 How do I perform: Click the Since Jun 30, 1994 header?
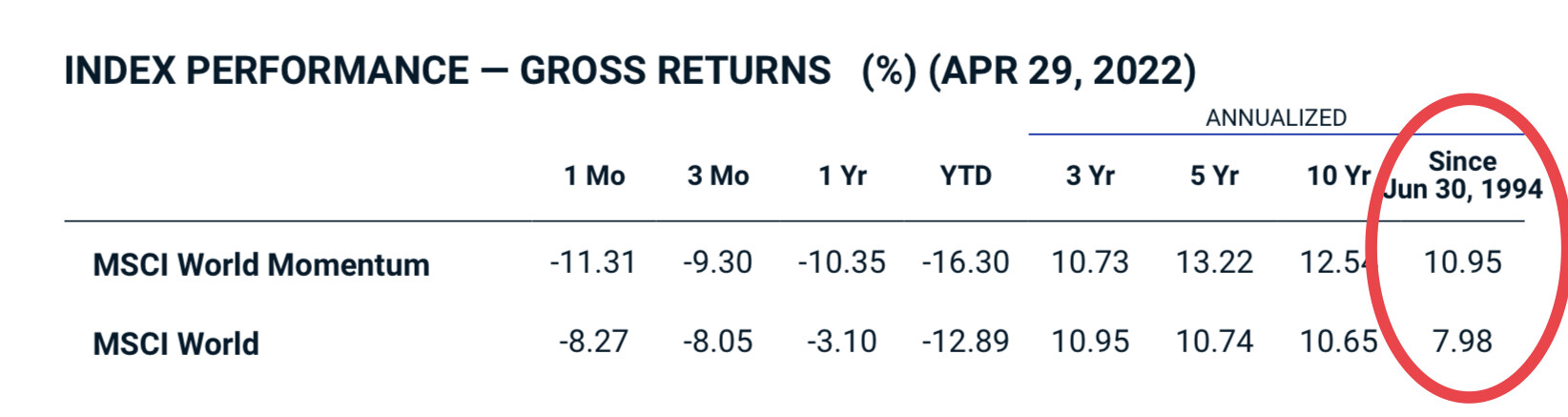click(x=1462, y=176)
